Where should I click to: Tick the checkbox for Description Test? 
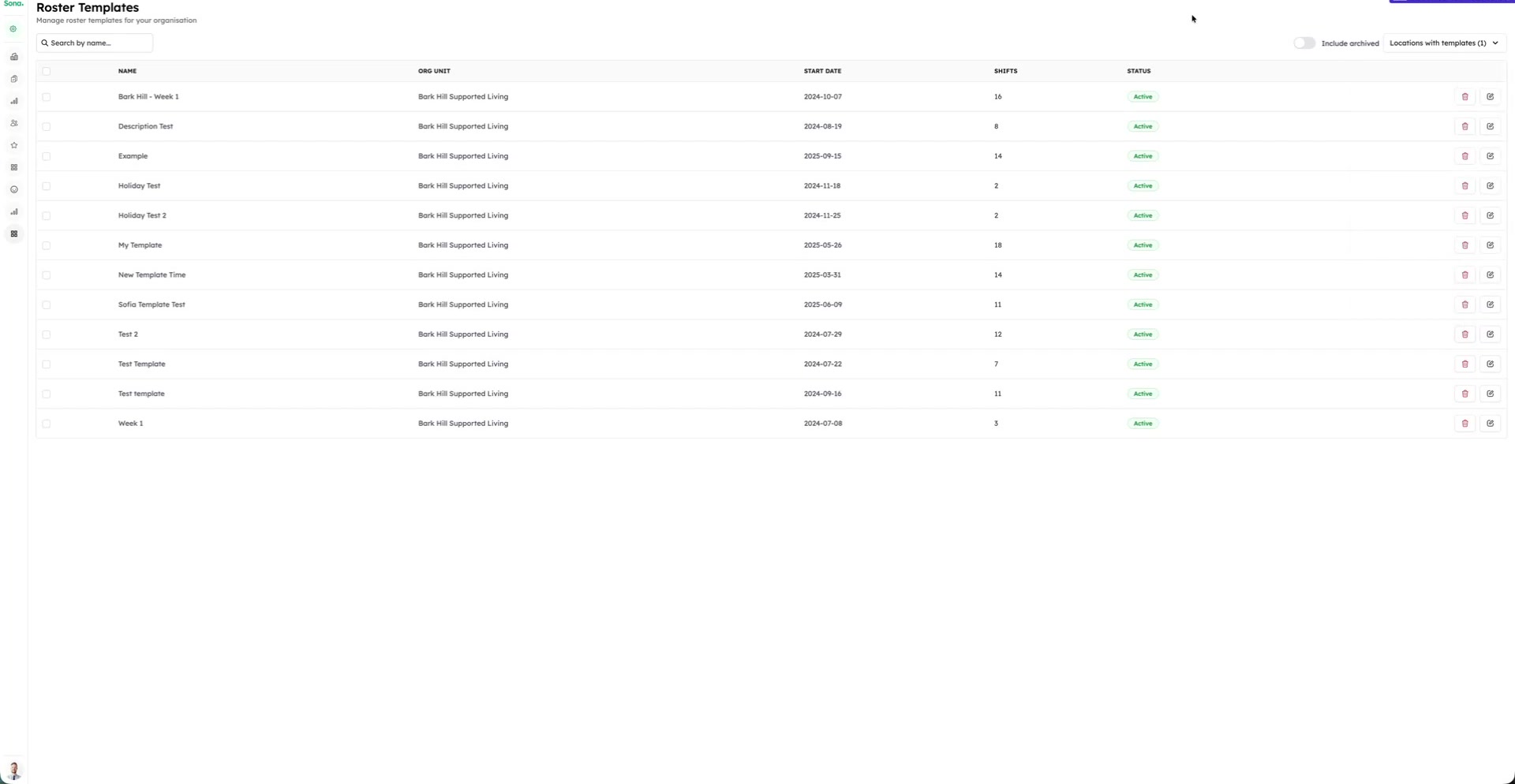pyautogui.click(x=46, y=126)
